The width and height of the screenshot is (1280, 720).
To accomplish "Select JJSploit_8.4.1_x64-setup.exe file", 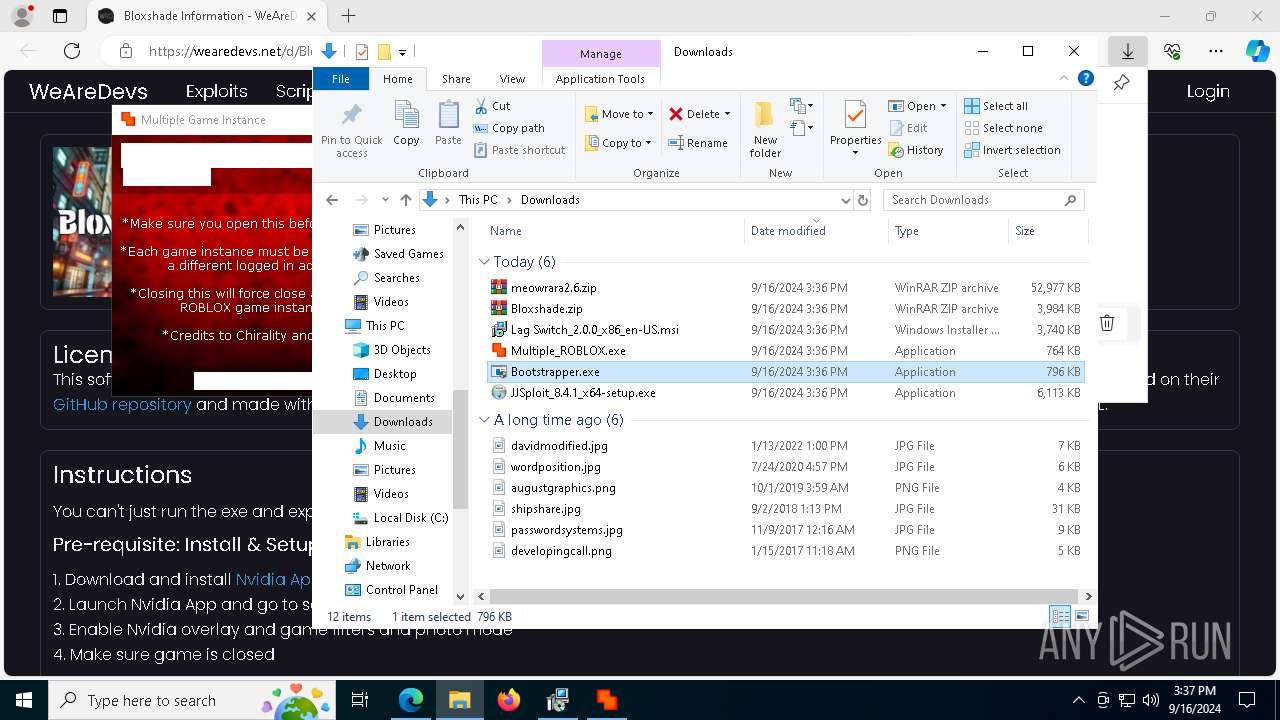I will pyautogui.click(x=583, y=393).
